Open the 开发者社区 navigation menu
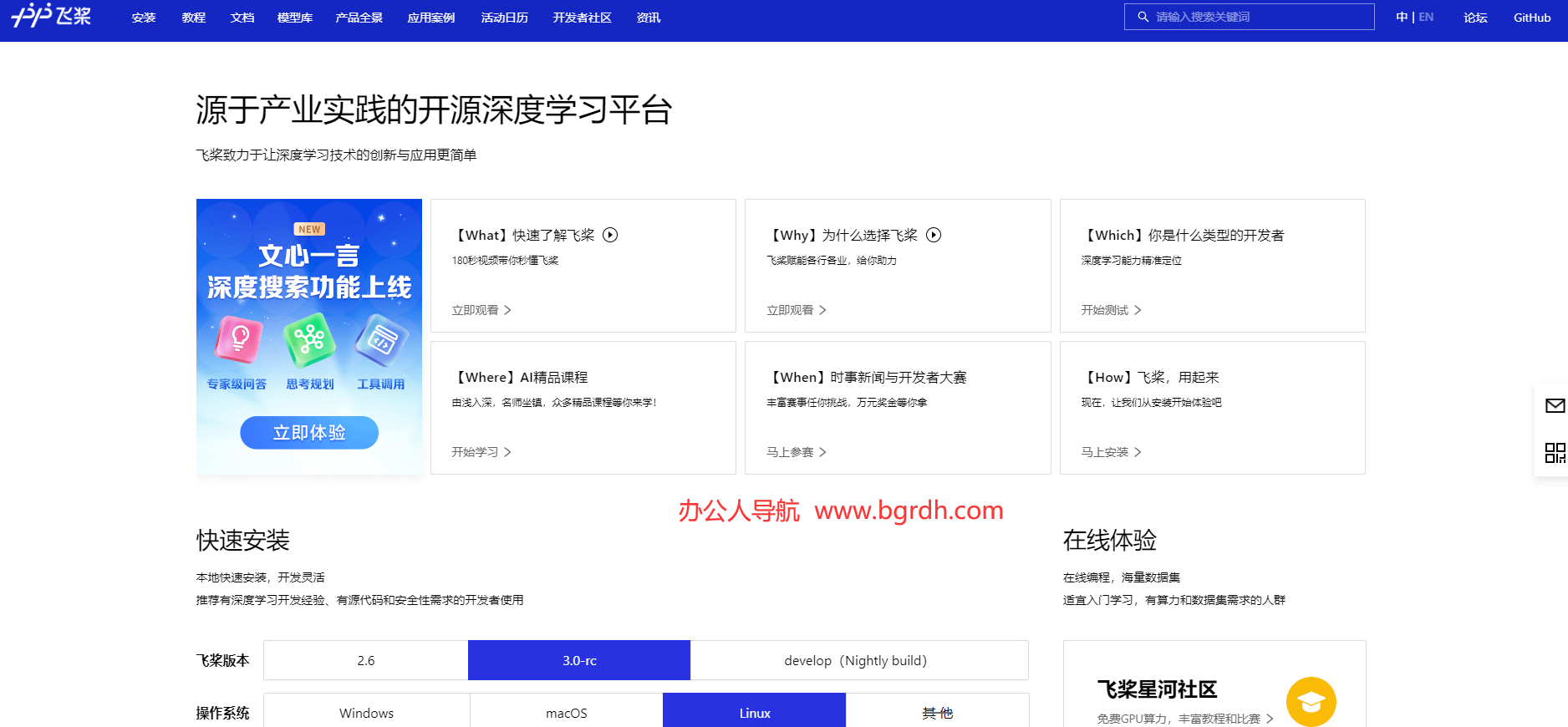This screenshot has width=1568, height=727. tap(582, 18)
